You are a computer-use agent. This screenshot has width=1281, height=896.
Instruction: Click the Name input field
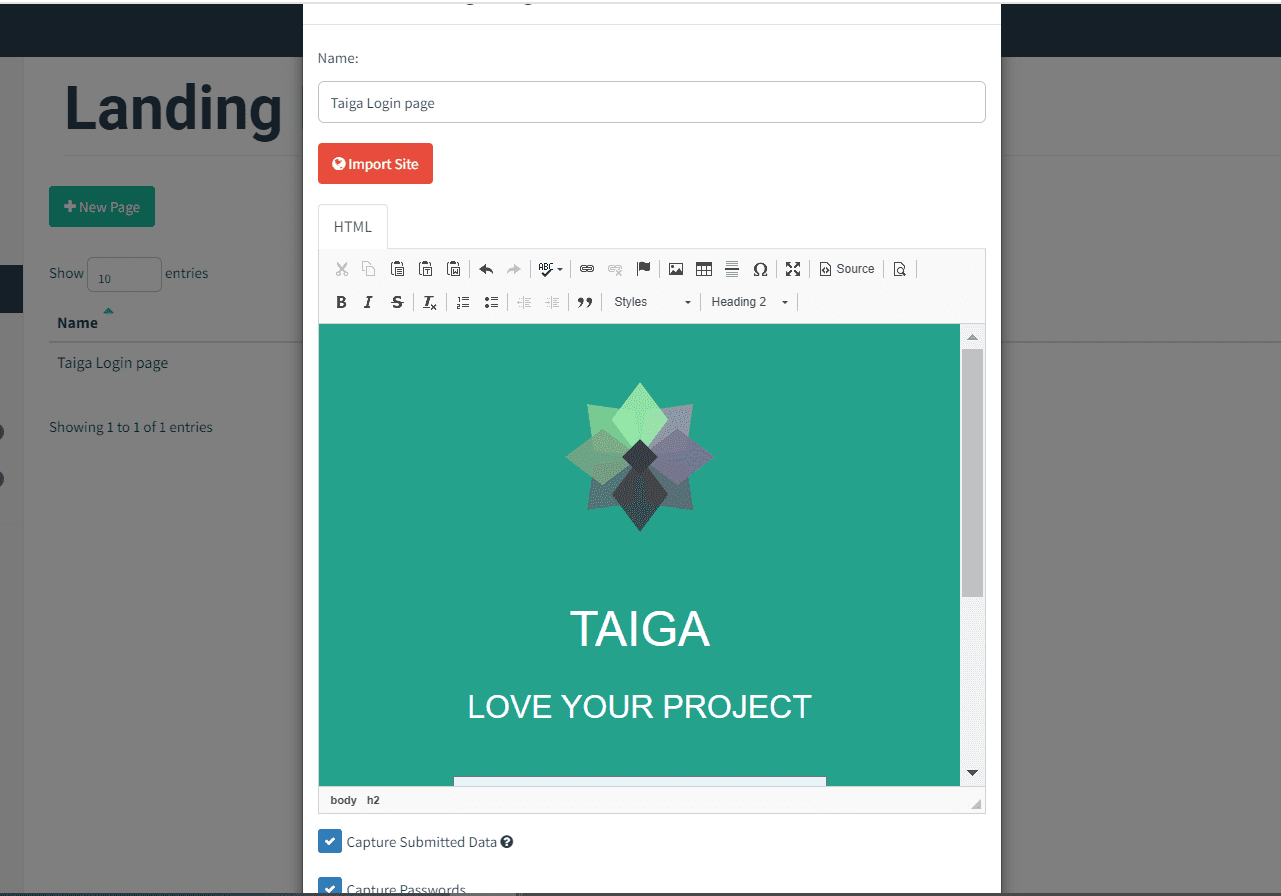pyautogui.click(x=652, y=102)
